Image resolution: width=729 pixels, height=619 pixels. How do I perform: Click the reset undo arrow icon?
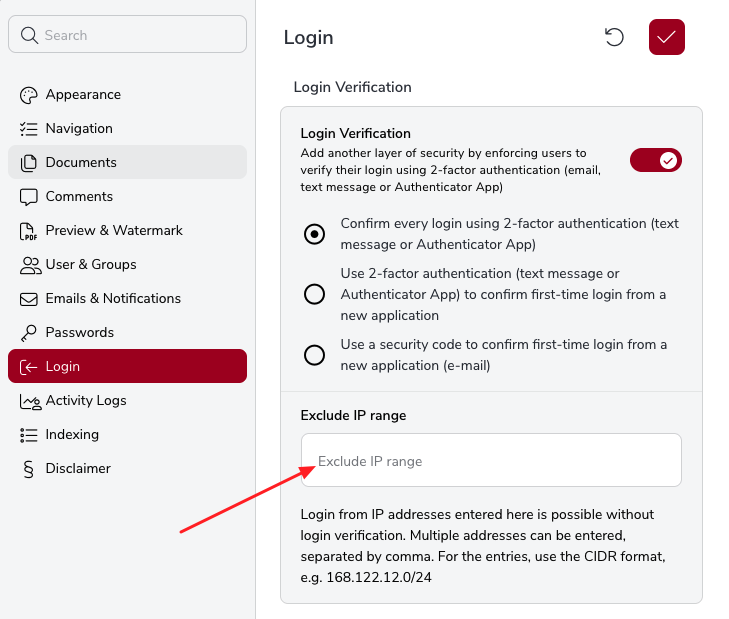(x=614, y=37)
